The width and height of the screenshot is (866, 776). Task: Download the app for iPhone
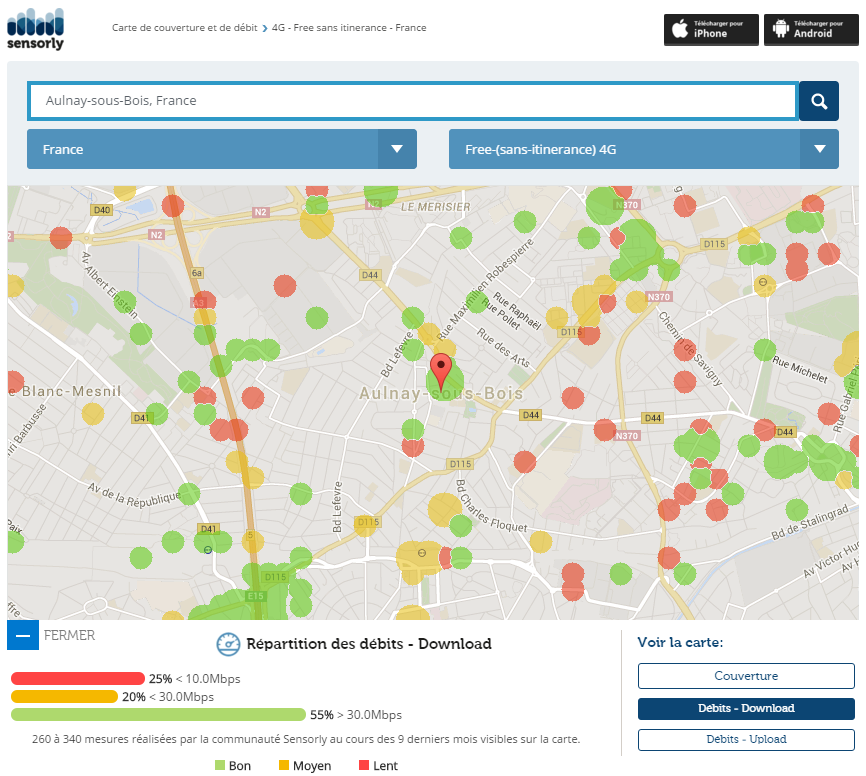(711, 29)
